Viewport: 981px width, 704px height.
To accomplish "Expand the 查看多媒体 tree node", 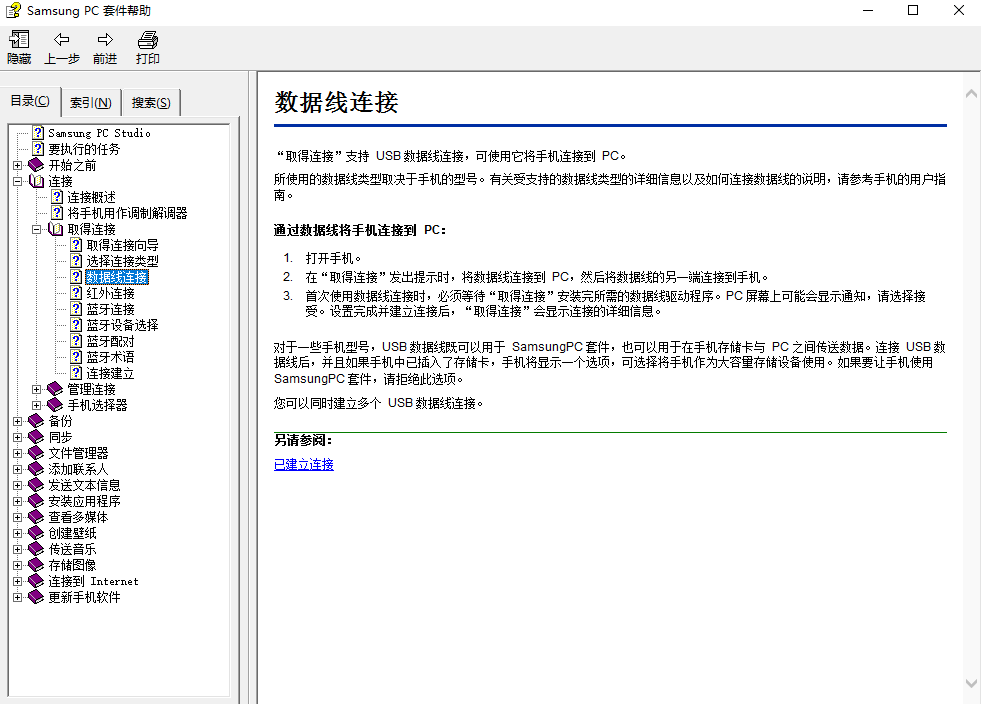I will tap(18, 517).
